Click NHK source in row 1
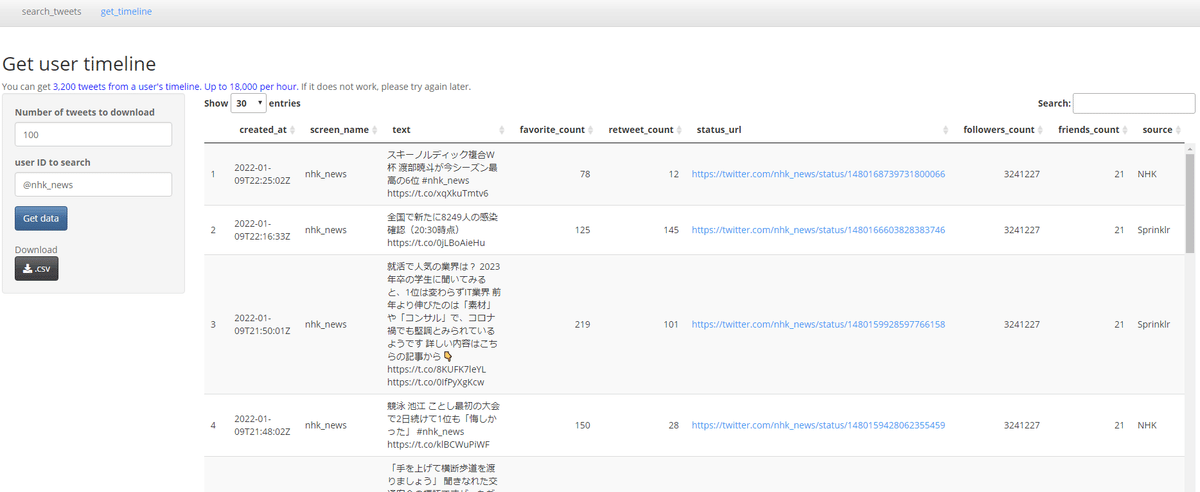 point(1147,174)
